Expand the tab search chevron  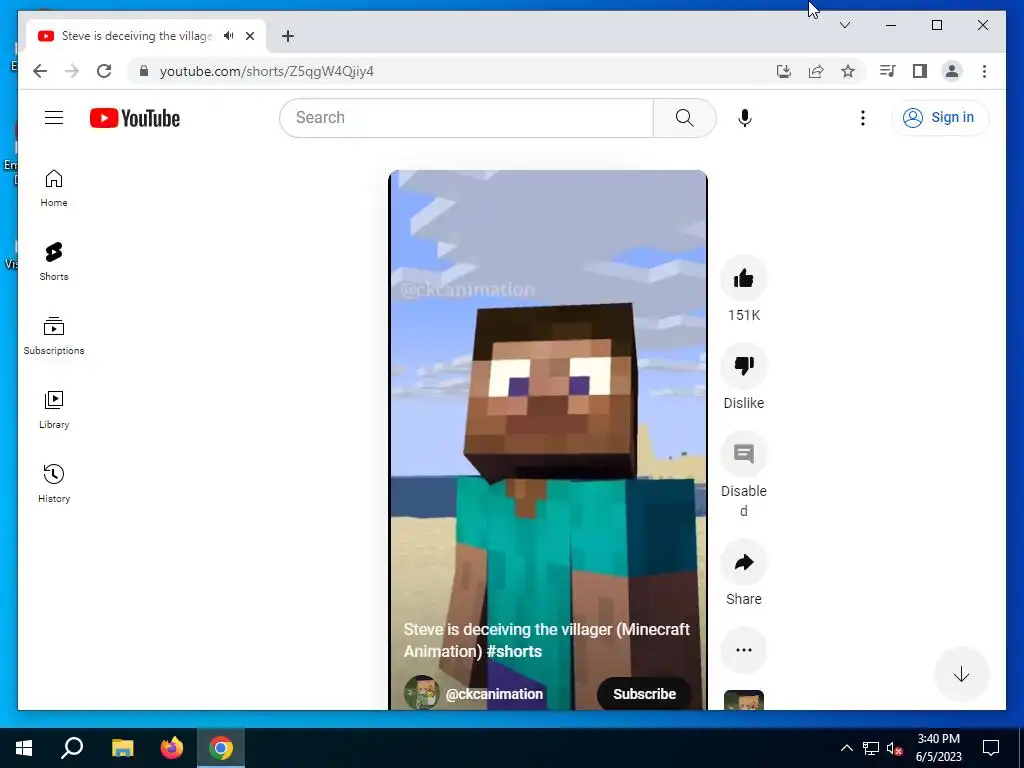(844, 25)
